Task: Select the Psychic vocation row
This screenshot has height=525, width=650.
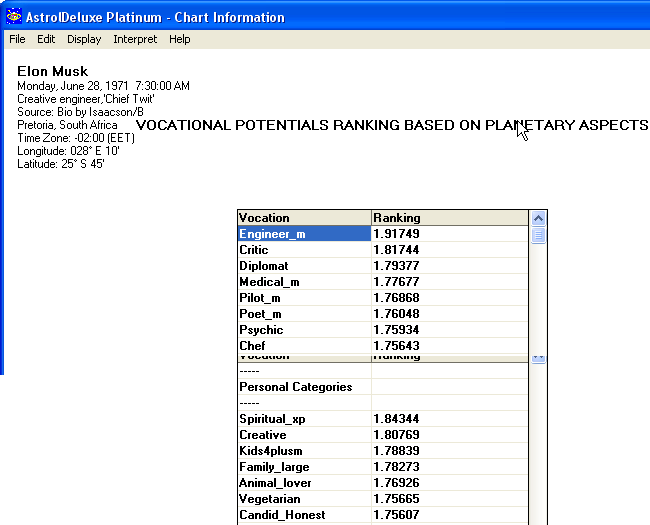Action: click(x=383, y=330)
